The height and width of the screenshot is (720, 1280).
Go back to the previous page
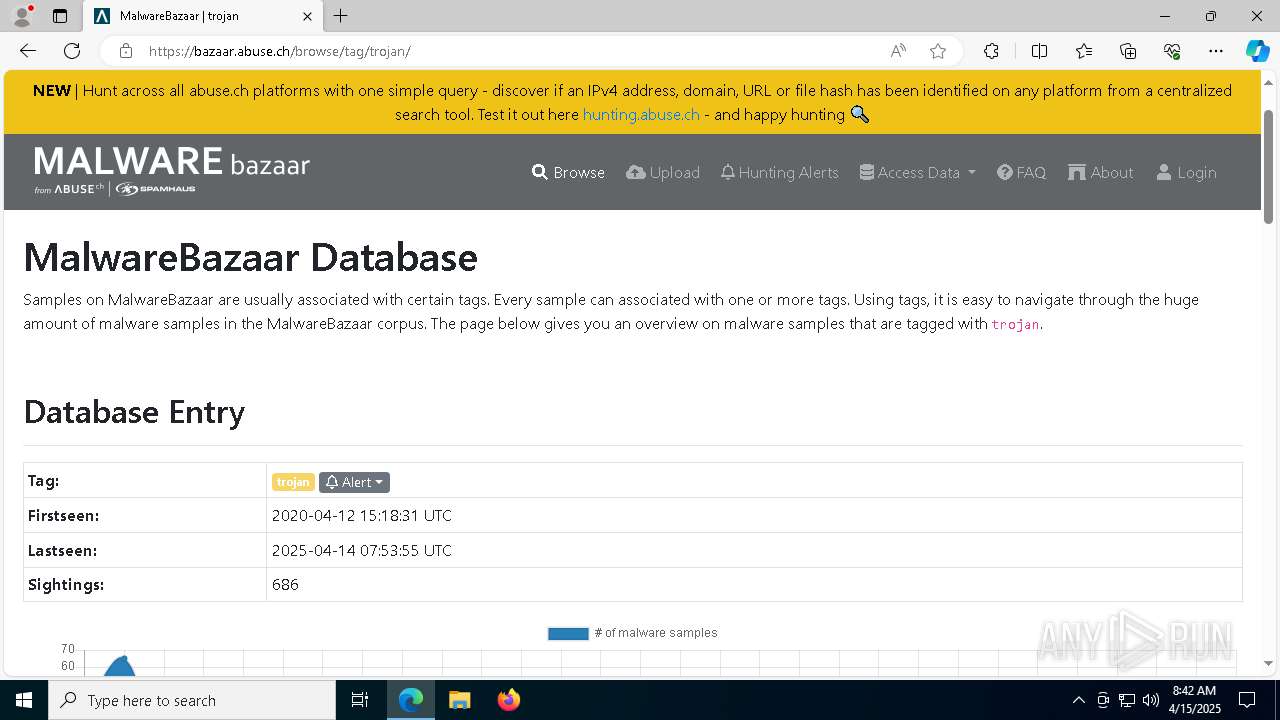(28, 51)
